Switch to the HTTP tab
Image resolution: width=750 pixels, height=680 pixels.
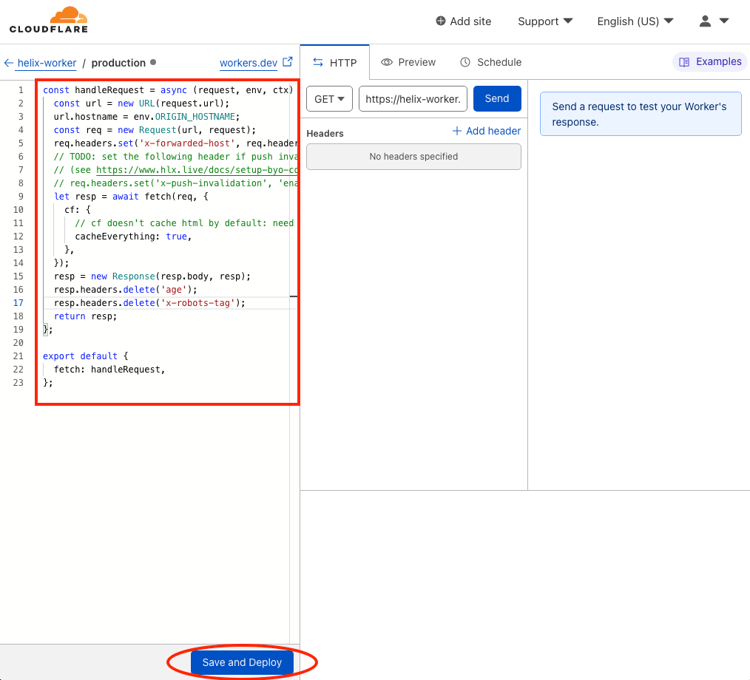click(335, 63)
